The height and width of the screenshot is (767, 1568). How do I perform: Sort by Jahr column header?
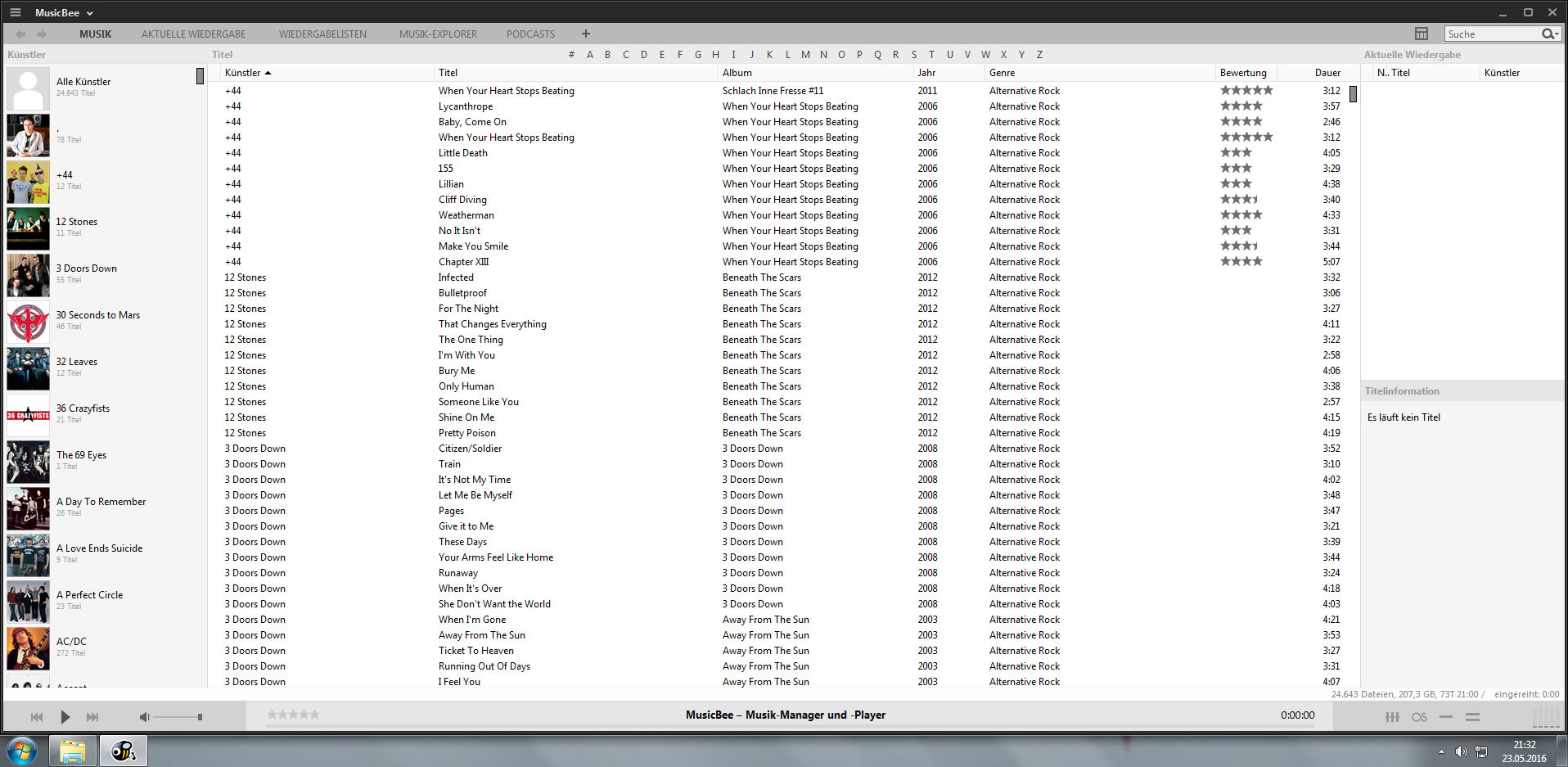(926, 73)
